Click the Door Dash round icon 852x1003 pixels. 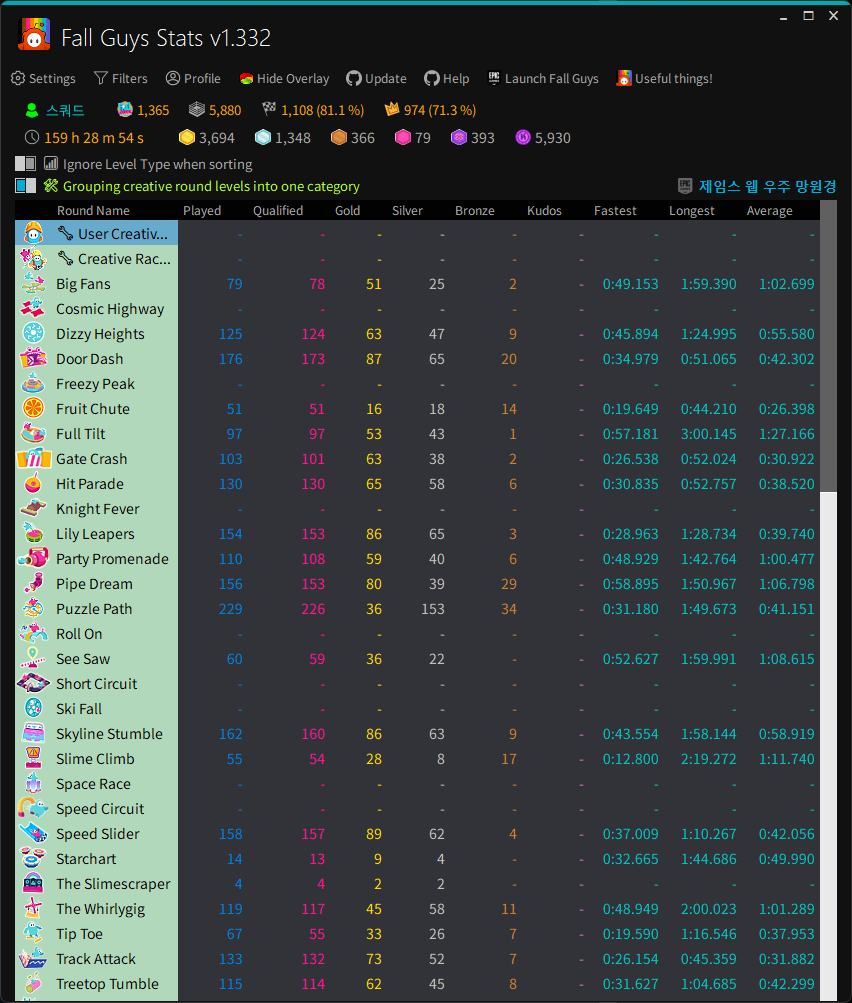[x=33, y=358]
